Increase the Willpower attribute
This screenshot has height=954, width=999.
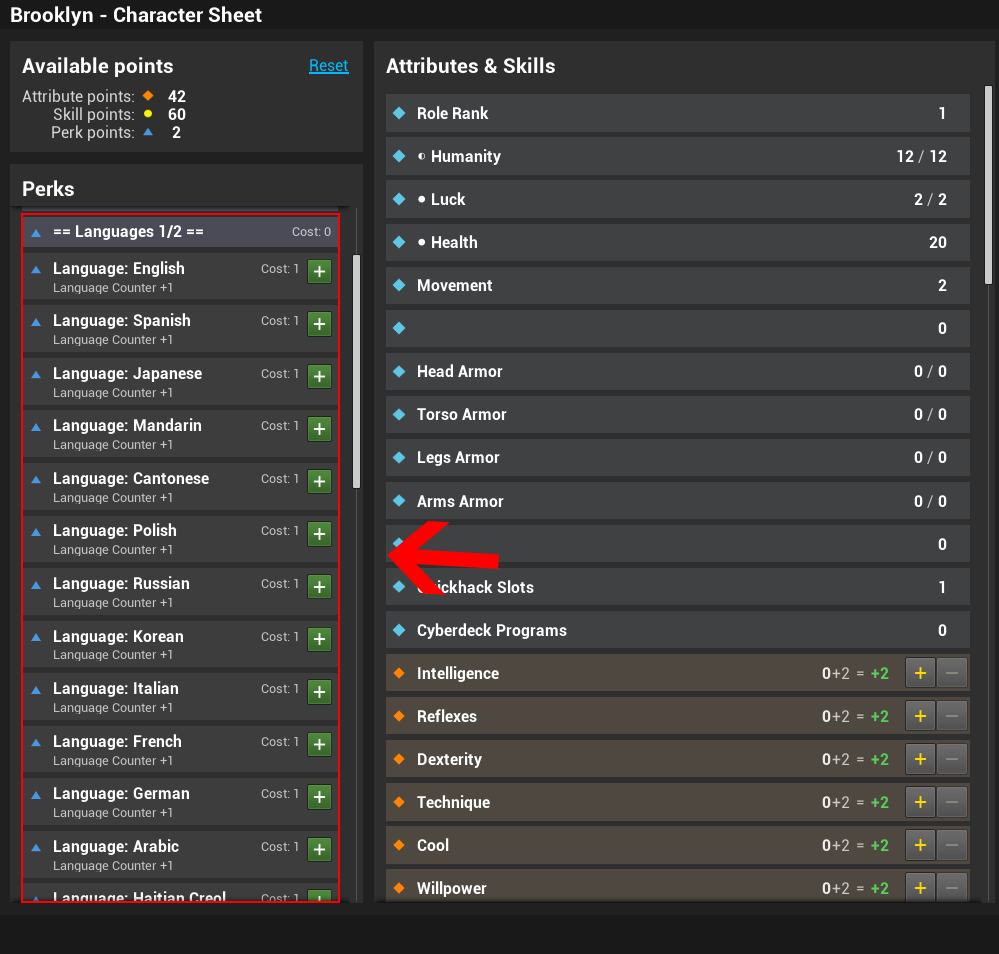click(x=919, y=888)
